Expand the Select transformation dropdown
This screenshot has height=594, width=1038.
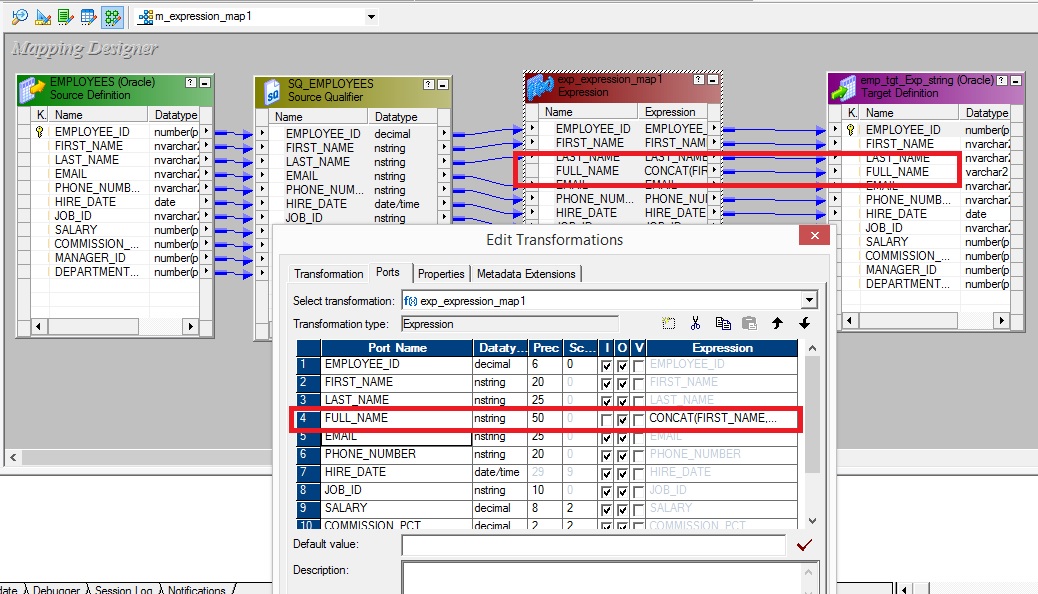(x=809, y=300)
